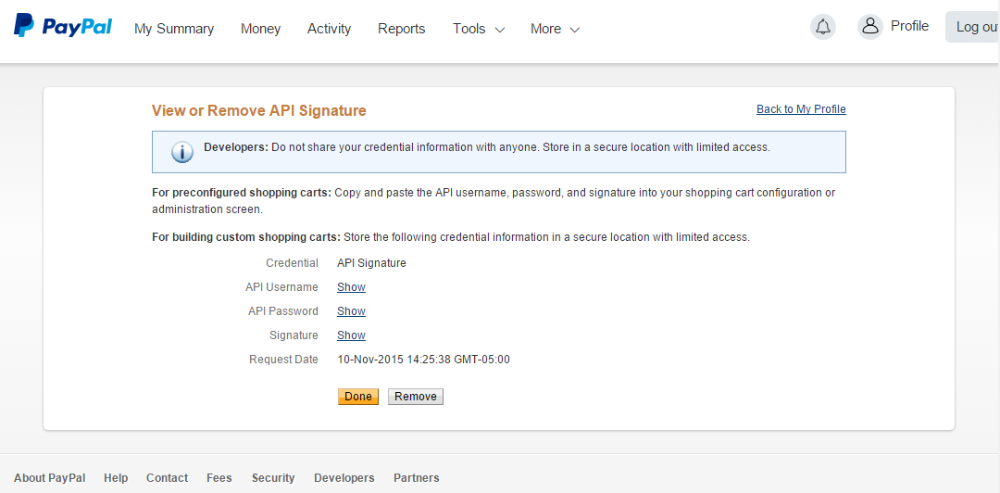
Task: Open the Reports page
Action: tap(401, 29)
